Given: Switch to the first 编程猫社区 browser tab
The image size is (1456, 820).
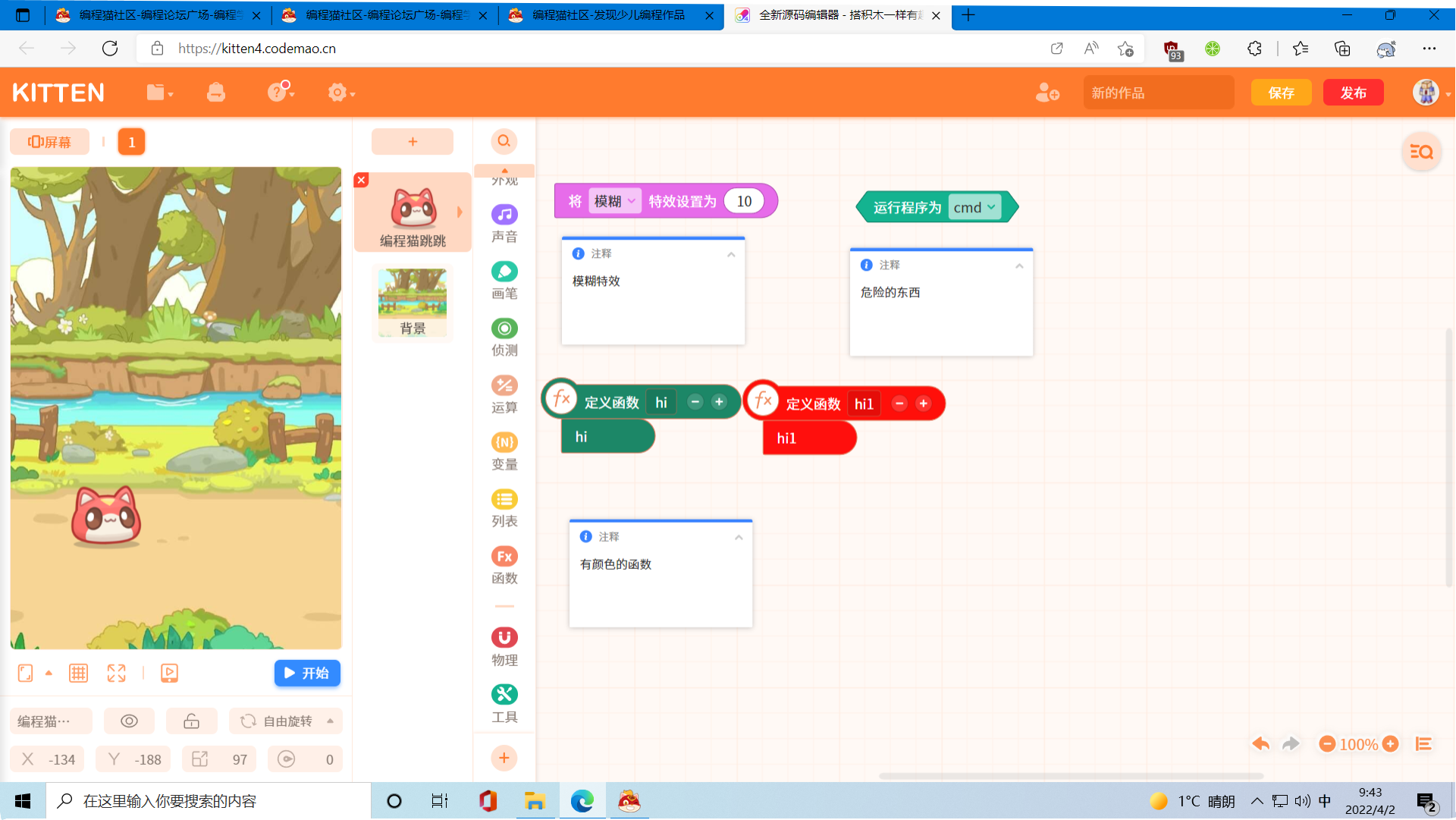Looking at the screenshot, I should (x=158, y=15).
